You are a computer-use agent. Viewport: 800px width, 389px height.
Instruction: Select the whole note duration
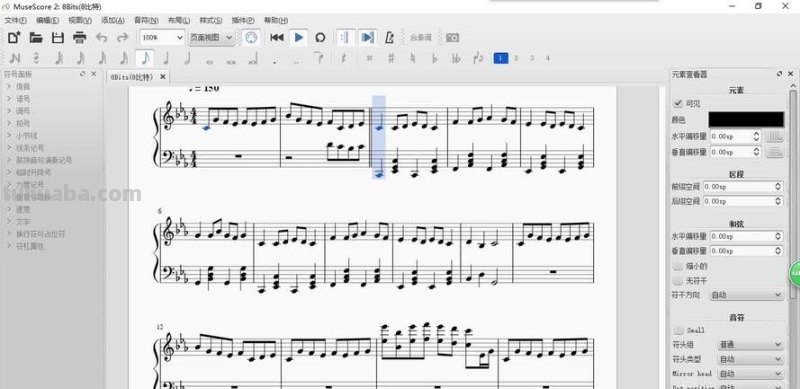pos(209,61)
